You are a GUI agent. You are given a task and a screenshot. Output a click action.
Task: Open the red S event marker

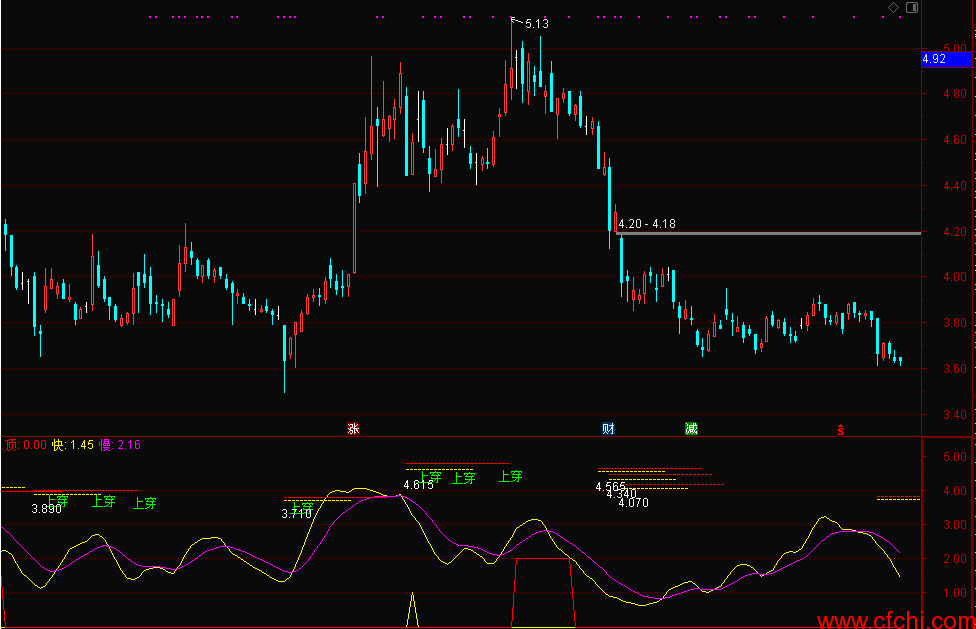841,429
